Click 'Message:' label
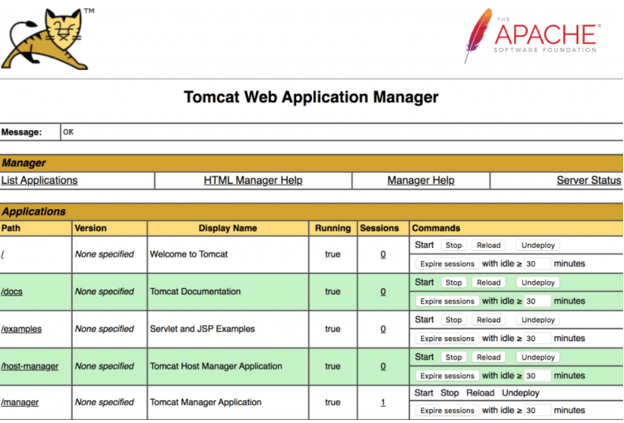624x423 pixels. click(21, 133)
